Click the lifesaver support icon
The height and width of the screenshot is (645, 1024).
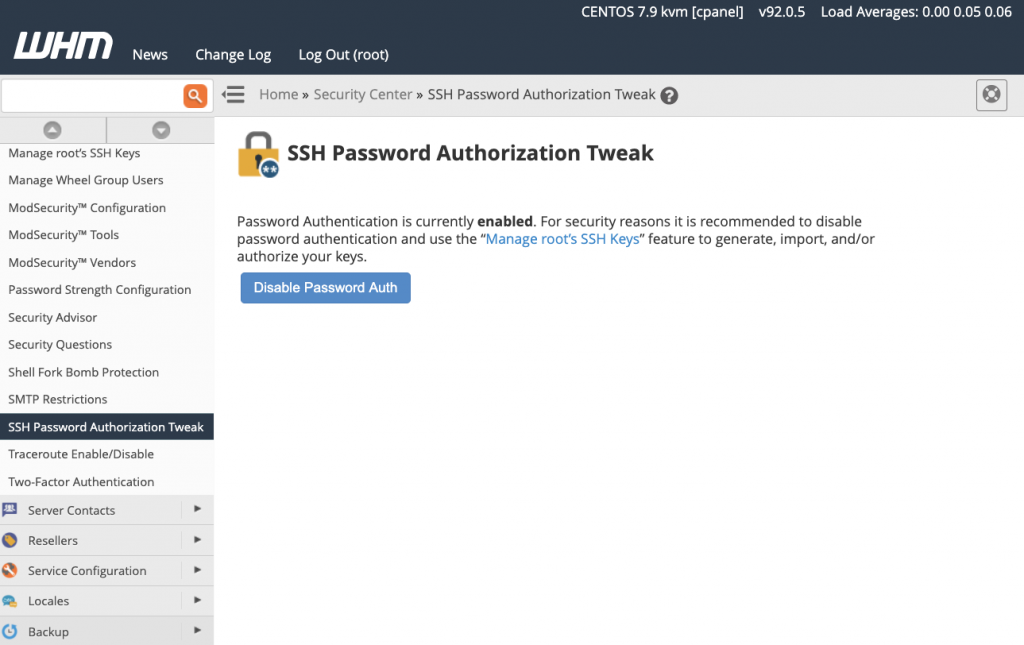point(991,95)
